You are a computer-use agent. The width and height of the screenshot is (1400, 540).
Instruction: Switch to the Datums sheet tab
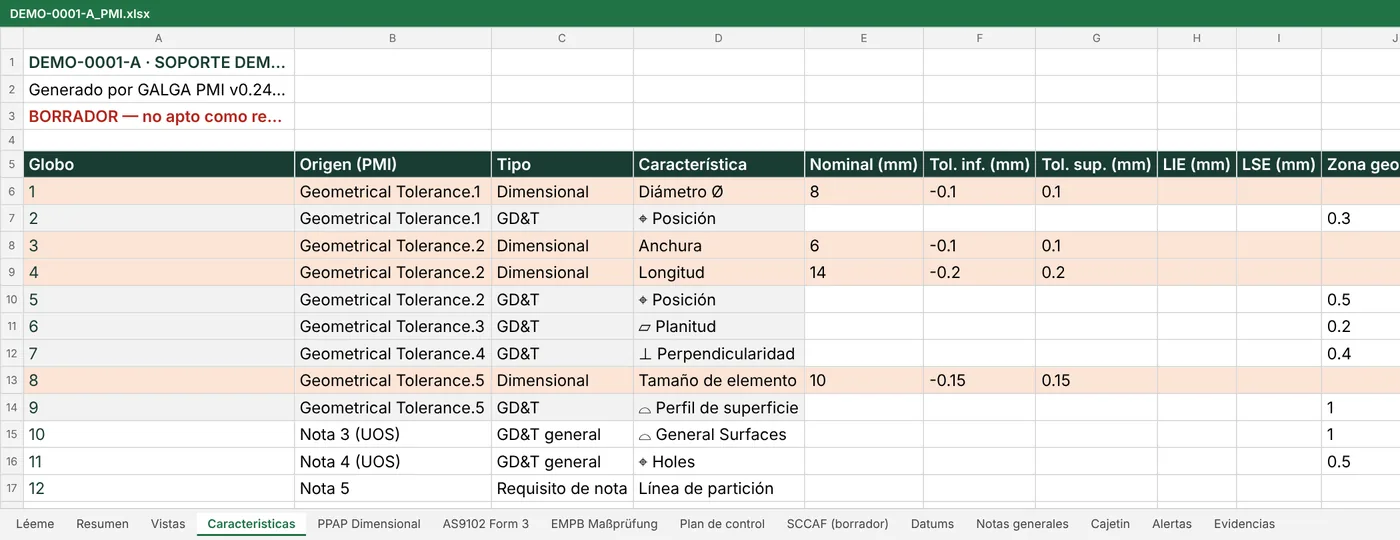pyautogui.click(x=932, y=524)
